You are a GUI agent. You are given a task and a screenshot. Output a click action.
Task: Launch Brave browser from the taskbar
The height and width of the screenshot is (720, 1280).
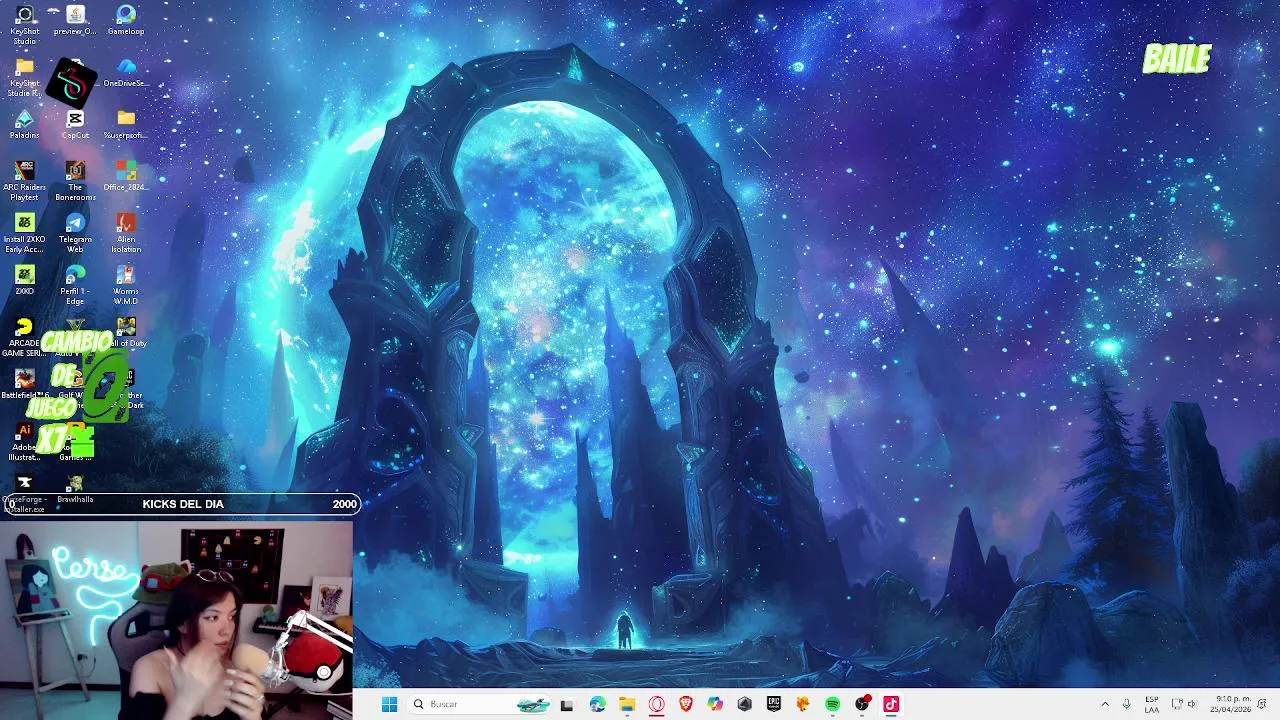(x=686, y=704)
